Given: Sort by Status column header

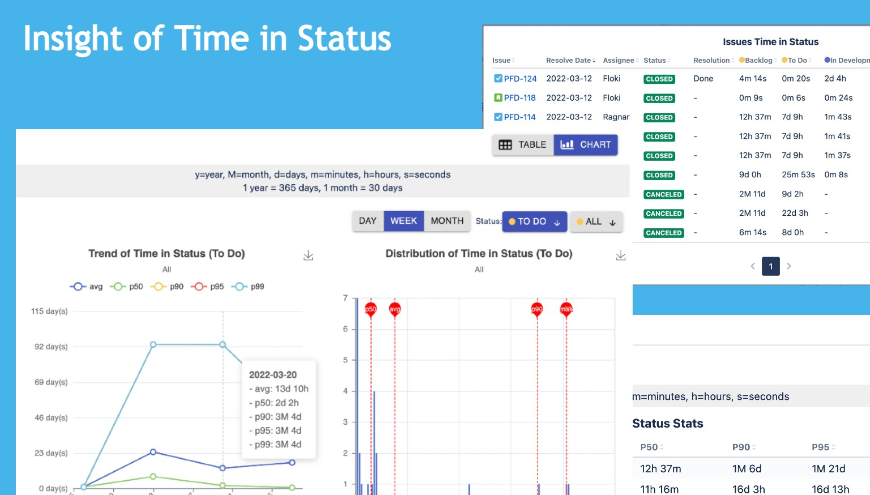Looking at the screenshot, I should (657, 60).
